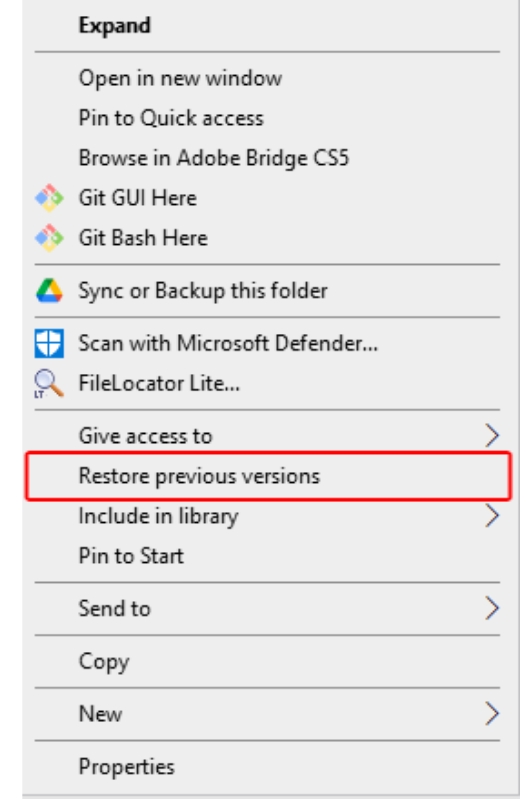This screenshot has height=799, width=526.
Task: Click the Git GUI Here icon
Action: tap(49, 198)
